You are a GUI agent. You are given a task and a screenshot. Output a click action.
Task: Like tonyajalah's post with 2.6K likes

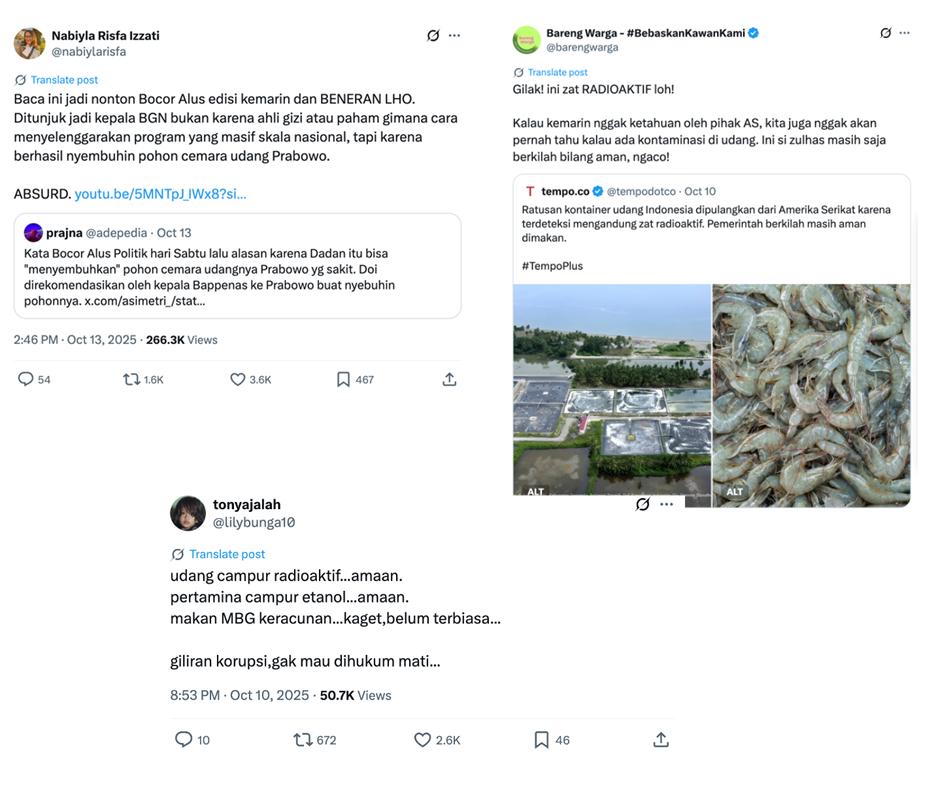[422, 740]
